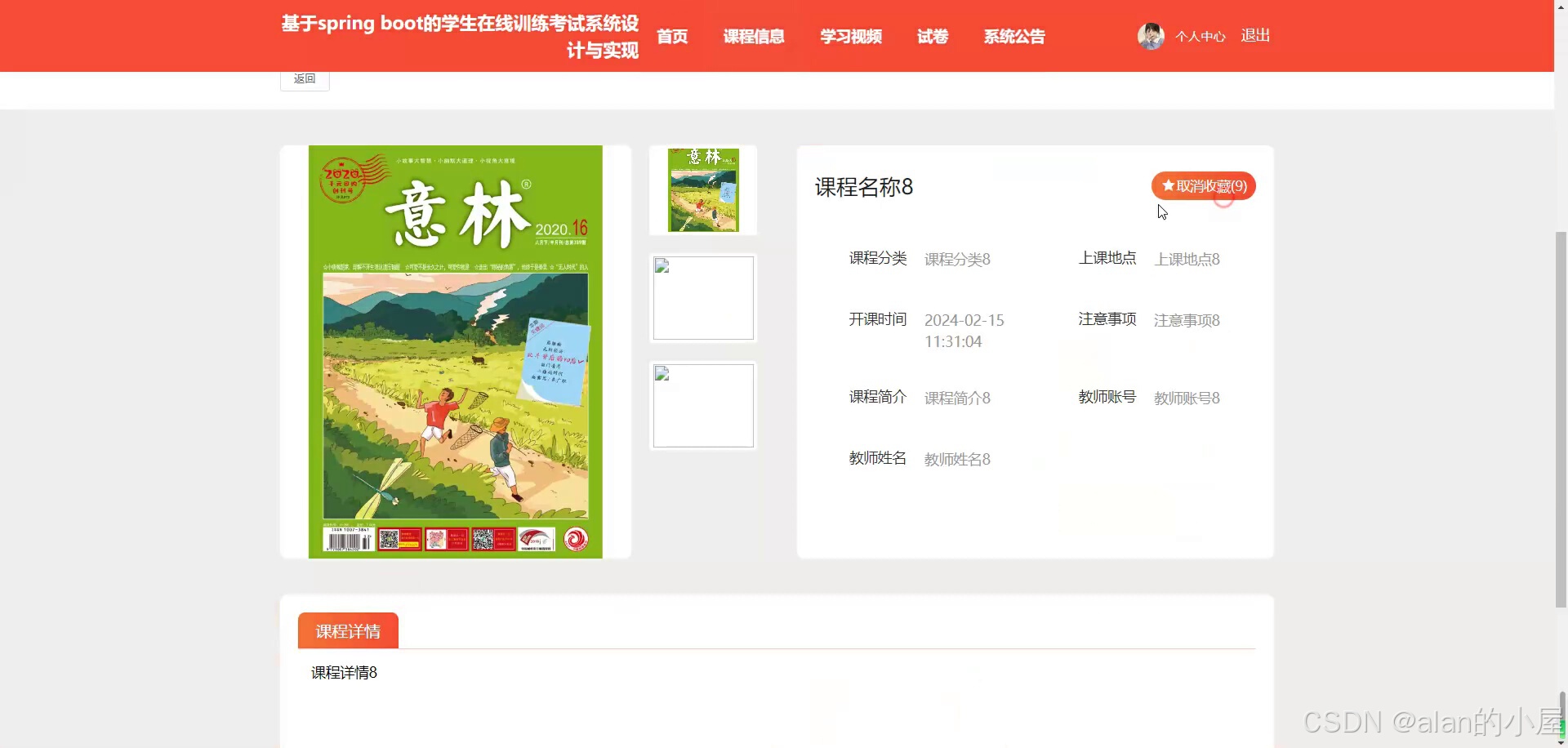The width and height of the screenshot is (1568, 748).
Task: Click the large 意林 cover image
Action: pos(456,352)
